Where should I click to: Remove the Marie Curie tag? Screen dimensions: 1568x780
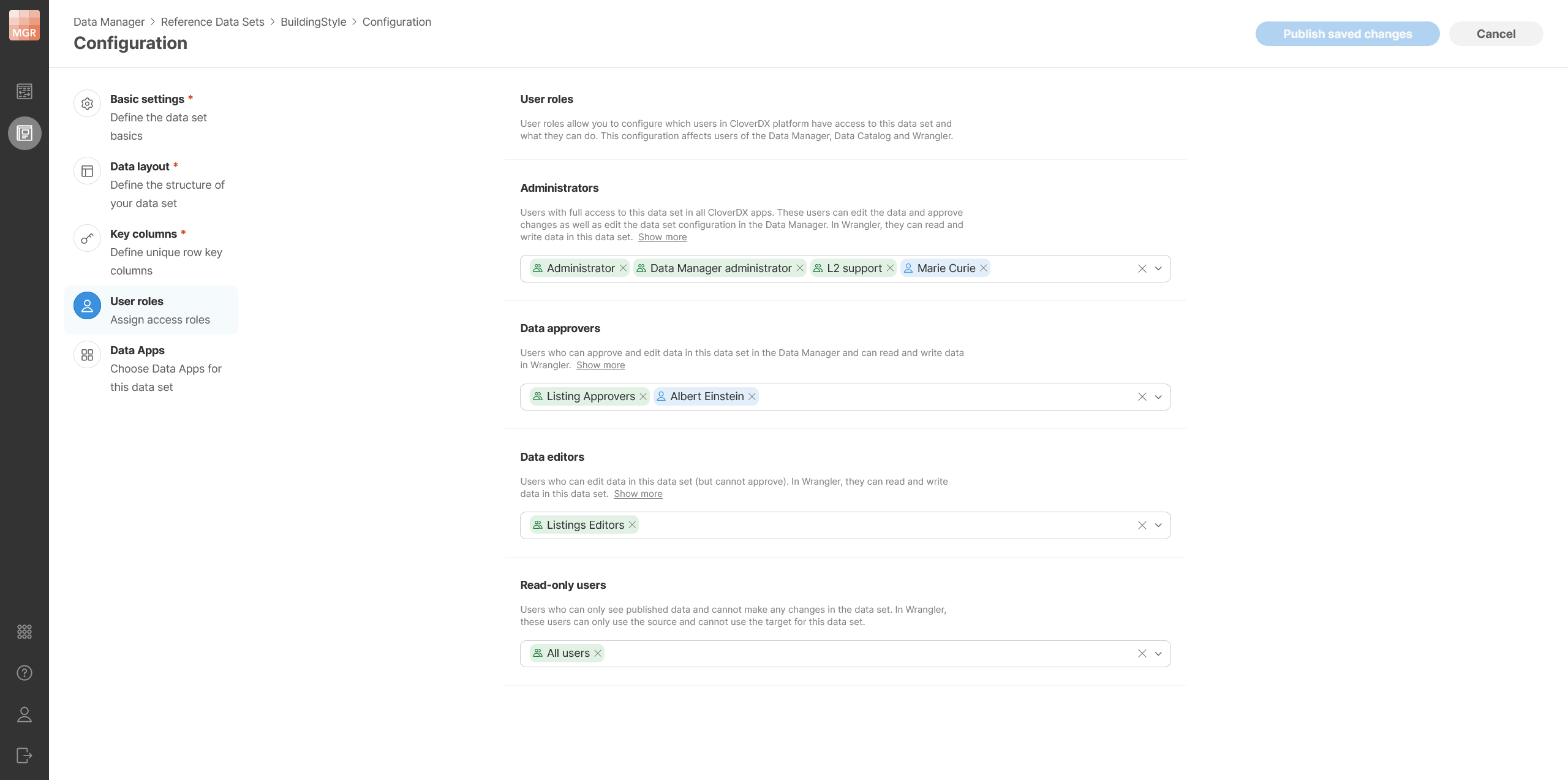coord(983,268)
